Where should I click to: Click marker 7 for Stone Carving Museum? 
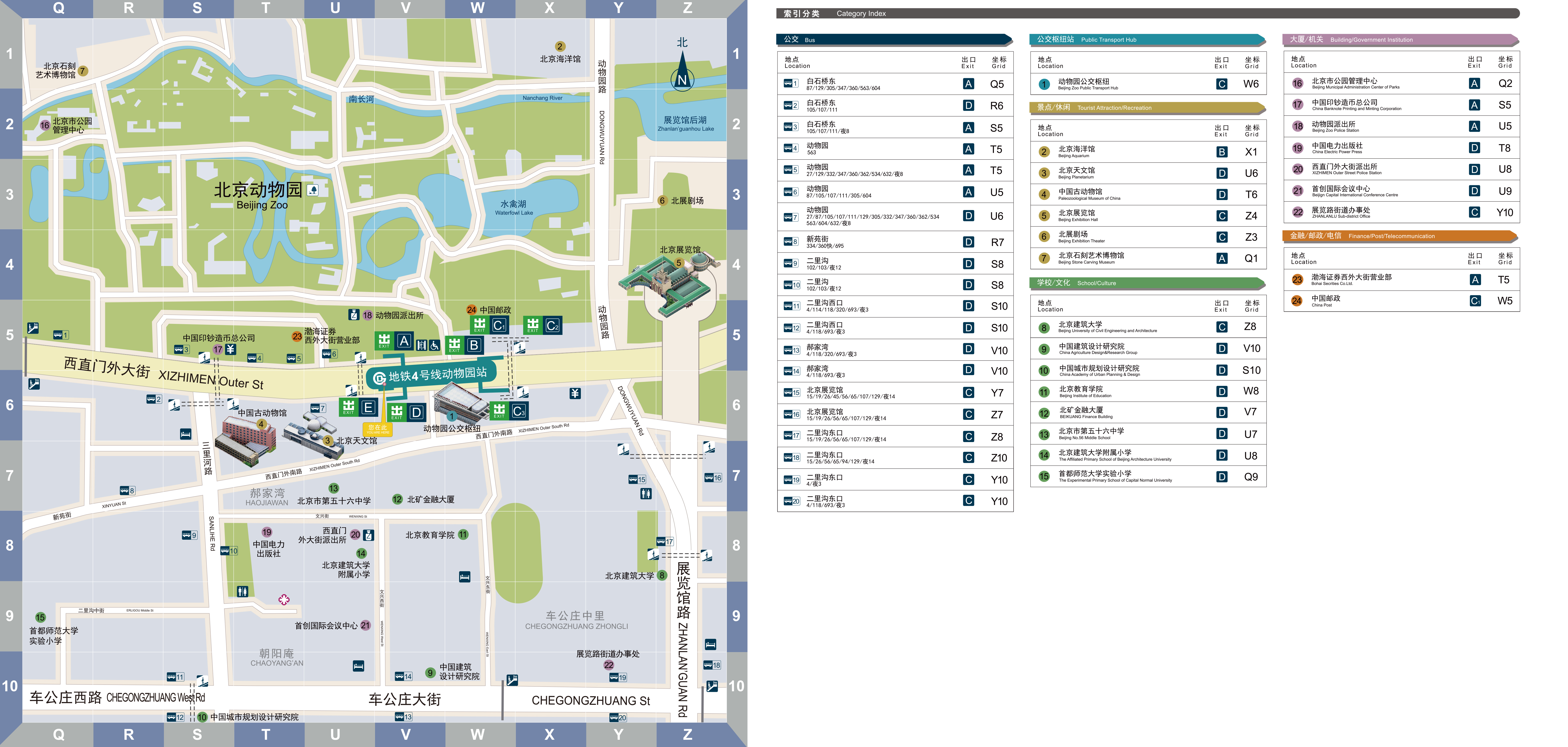click(83, 71)
